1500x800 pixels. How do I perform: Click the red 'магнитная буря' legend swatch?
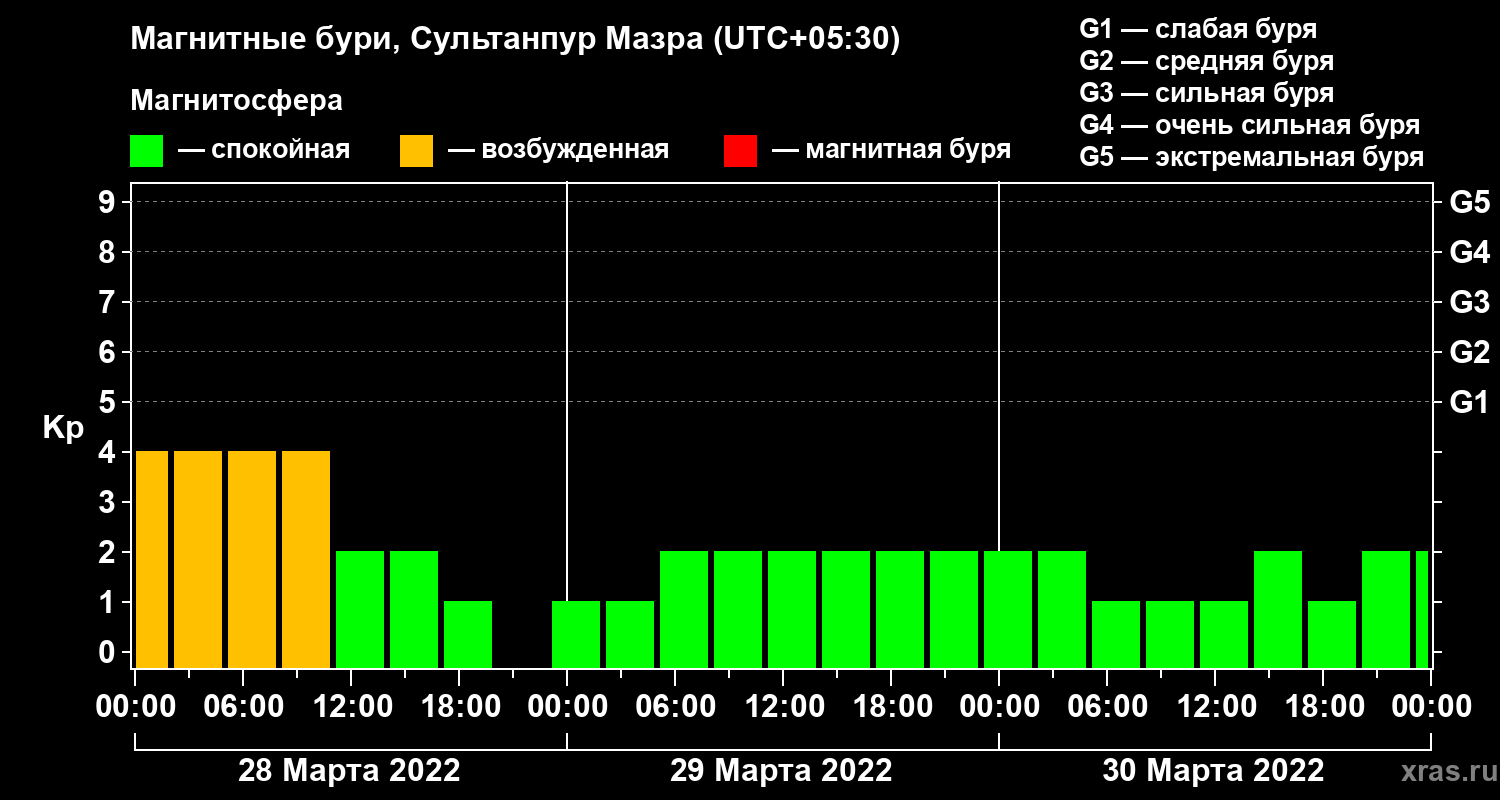[x=740, y=151]
